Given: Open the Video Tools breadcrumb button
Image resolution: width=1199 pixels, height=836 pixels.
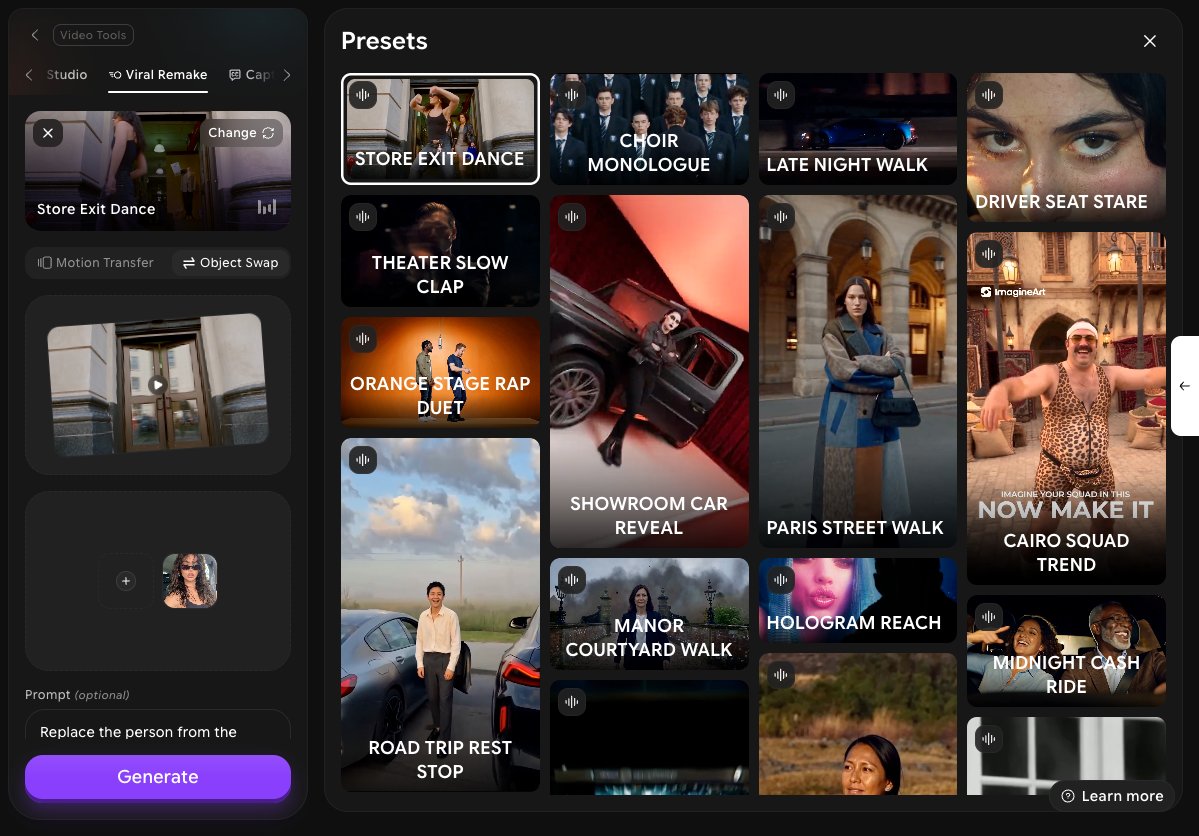Looking at the screenshot, I should (93, 35).
